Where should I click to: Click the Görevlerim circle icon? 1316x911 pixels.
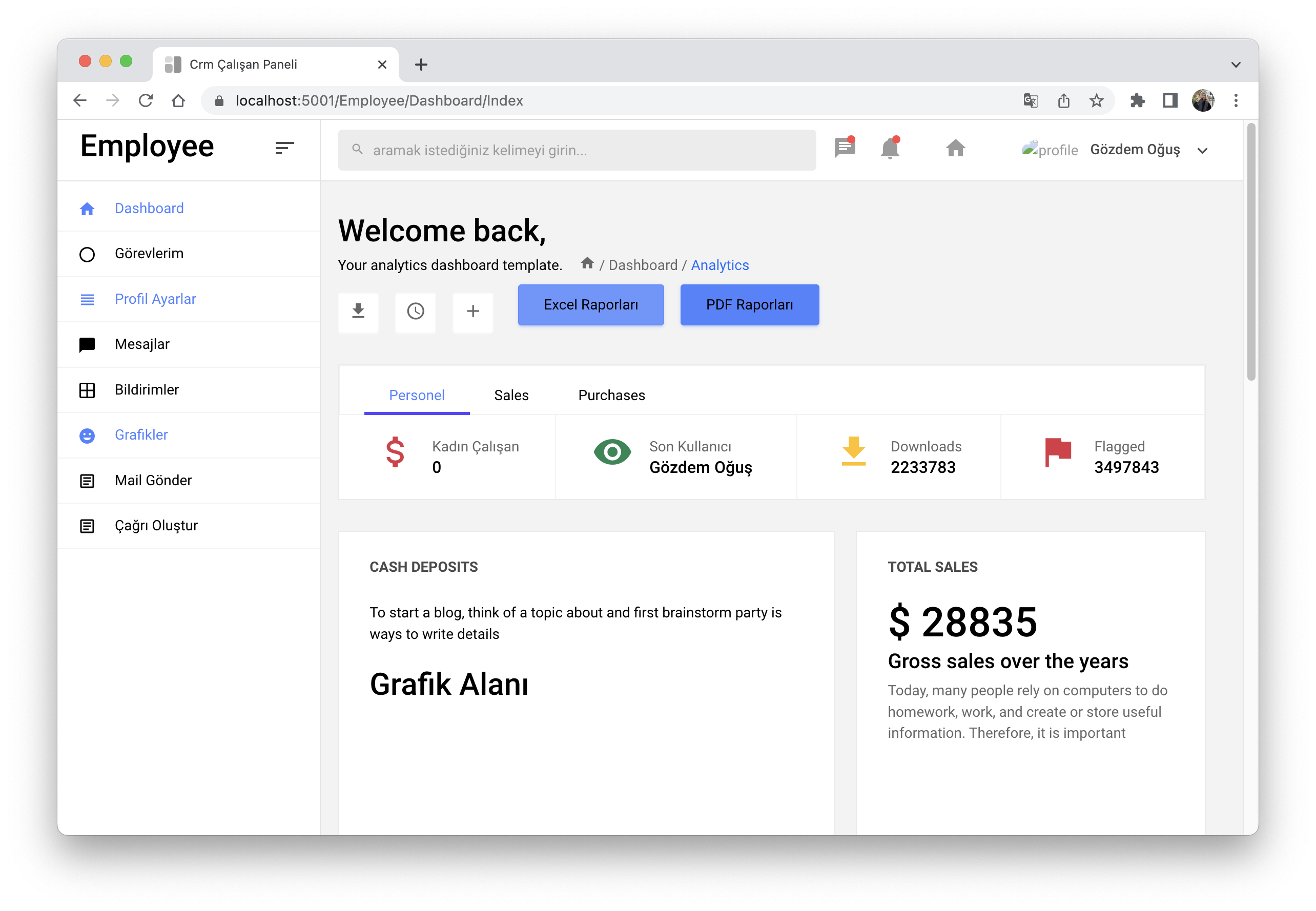coord(87,254)
